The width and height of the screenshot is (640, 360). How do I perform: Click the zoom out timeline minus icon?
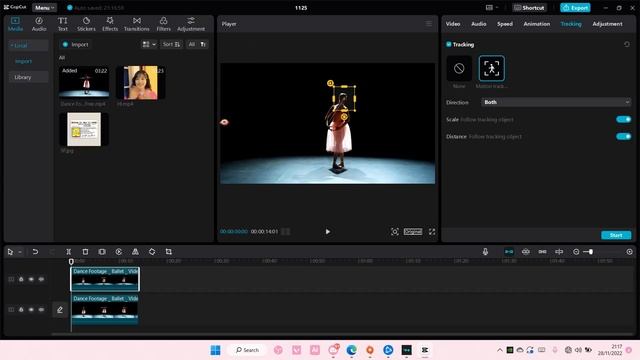pyautogui.click(x=576, y=252)
